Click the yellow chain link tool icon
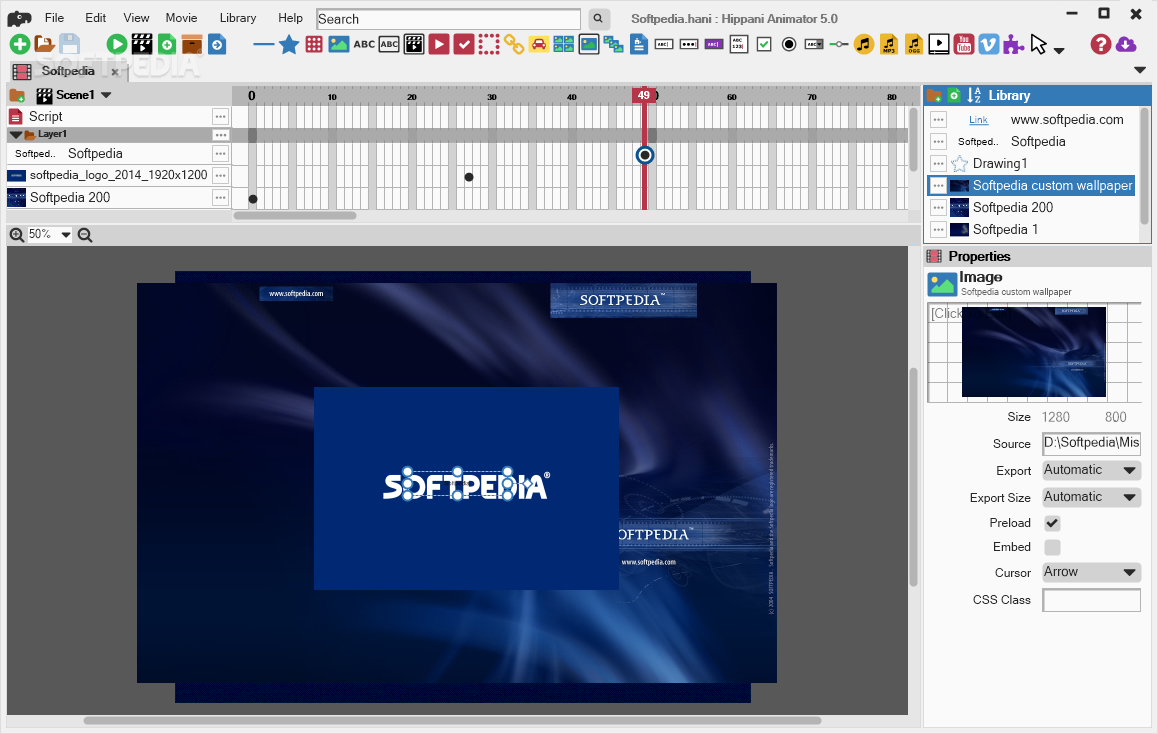Screen dimensions: 1158x734 [x=514, y=44]
